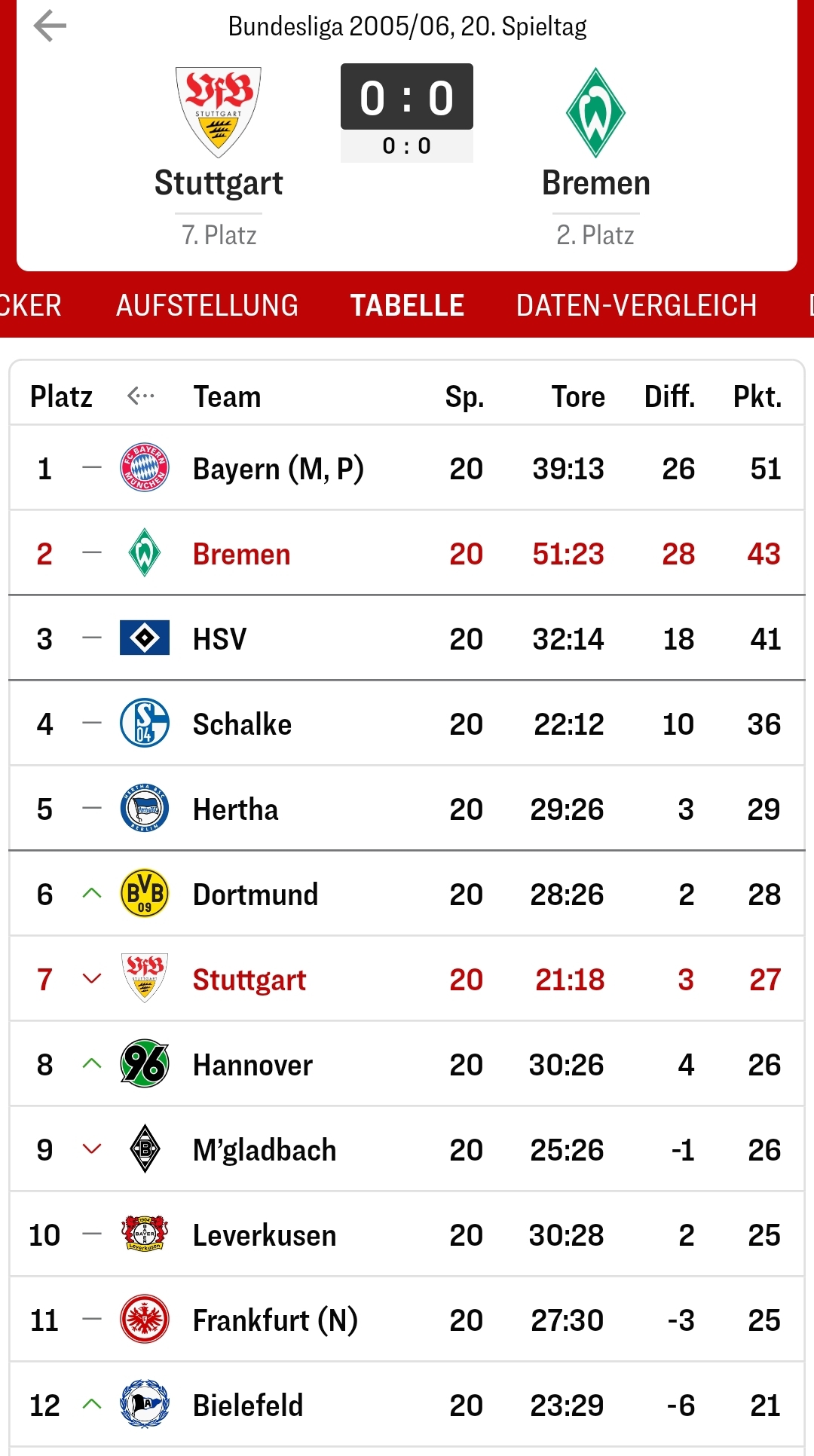Open the Hannover 96 logo
The image size is (814, 1456).
[x=145, y=1064]
